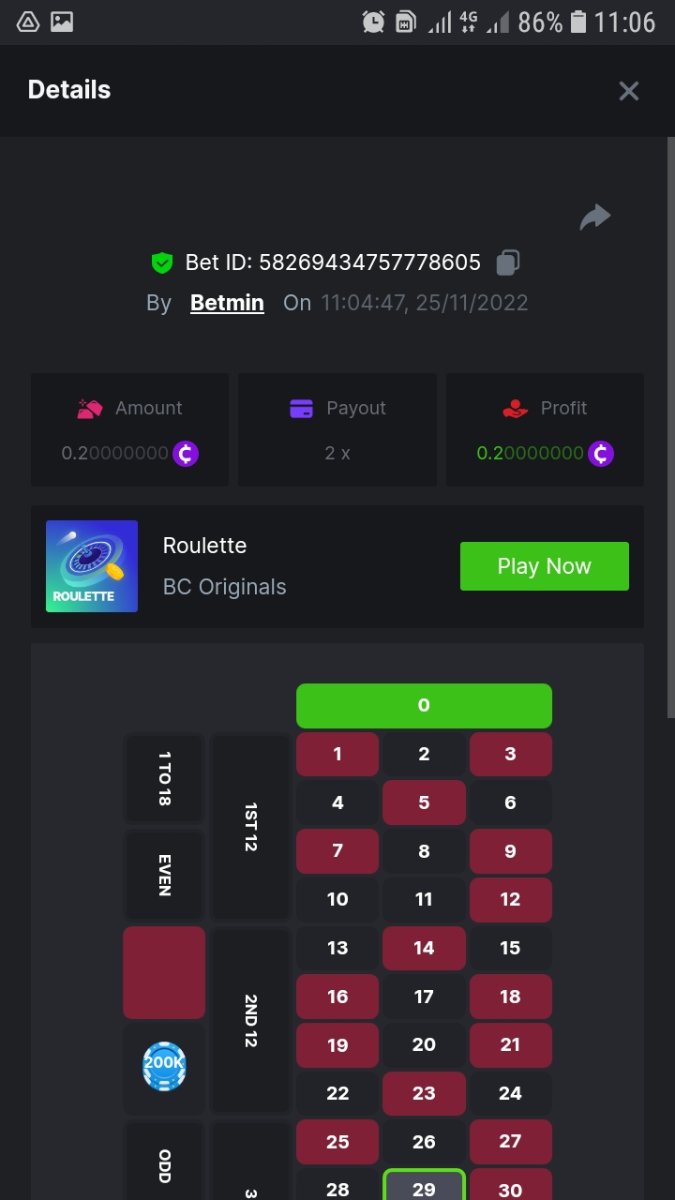Screen dimensions: 675x1200
Task: Pick red number 14 on the table
Action: 424,948
